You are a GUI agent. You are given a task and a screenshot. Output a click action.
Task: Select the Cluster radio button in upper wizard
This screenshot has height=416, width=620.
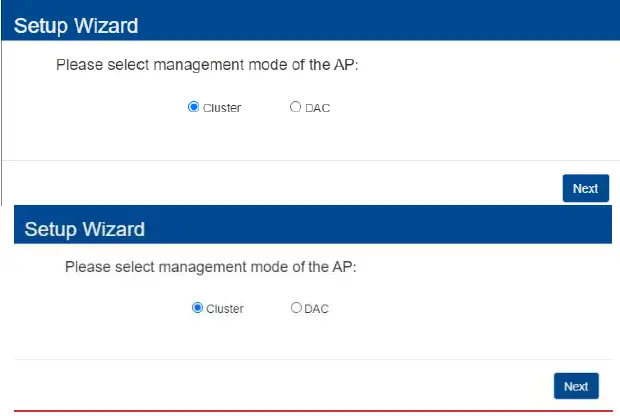click(194, 107)
